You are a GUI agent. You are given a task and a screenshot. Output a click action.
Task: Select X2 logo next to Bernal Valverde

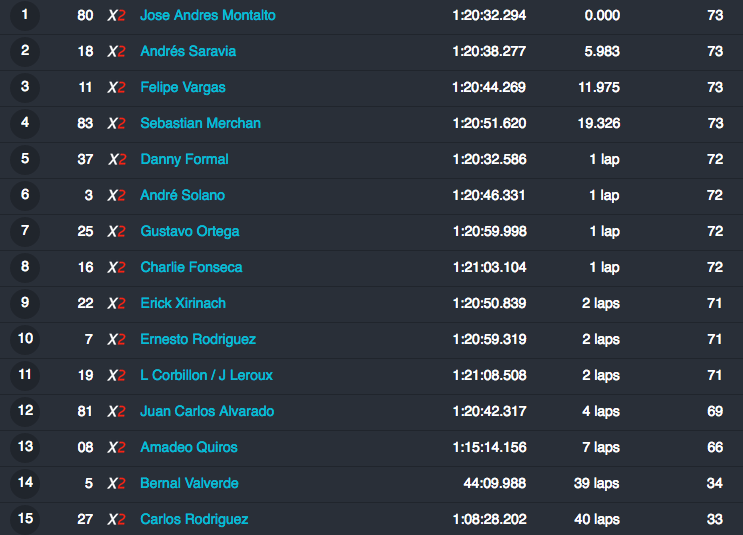point(116,484)
